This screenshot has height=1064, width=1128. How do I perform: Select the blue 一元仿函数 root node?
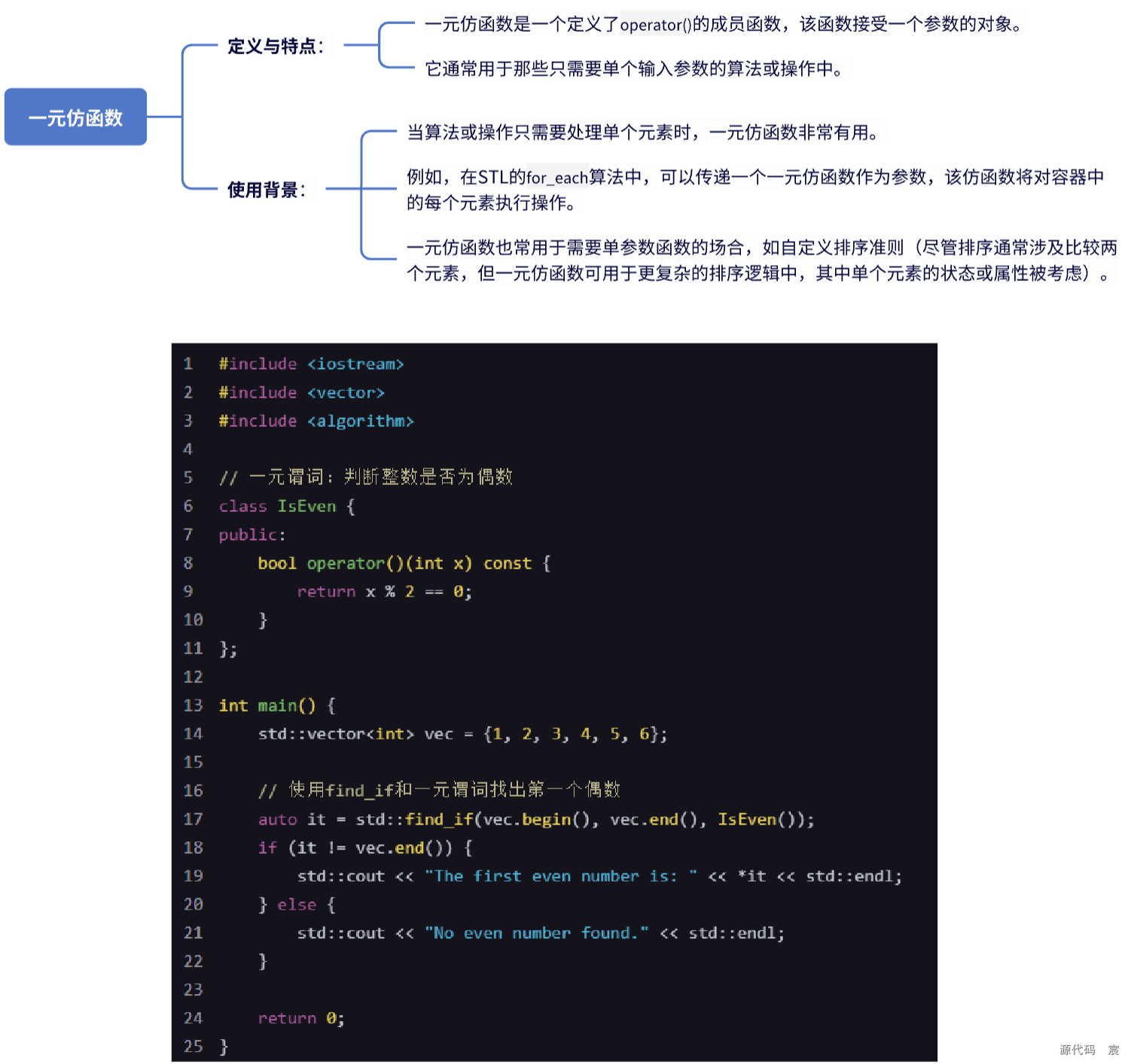tap(75, 117)
